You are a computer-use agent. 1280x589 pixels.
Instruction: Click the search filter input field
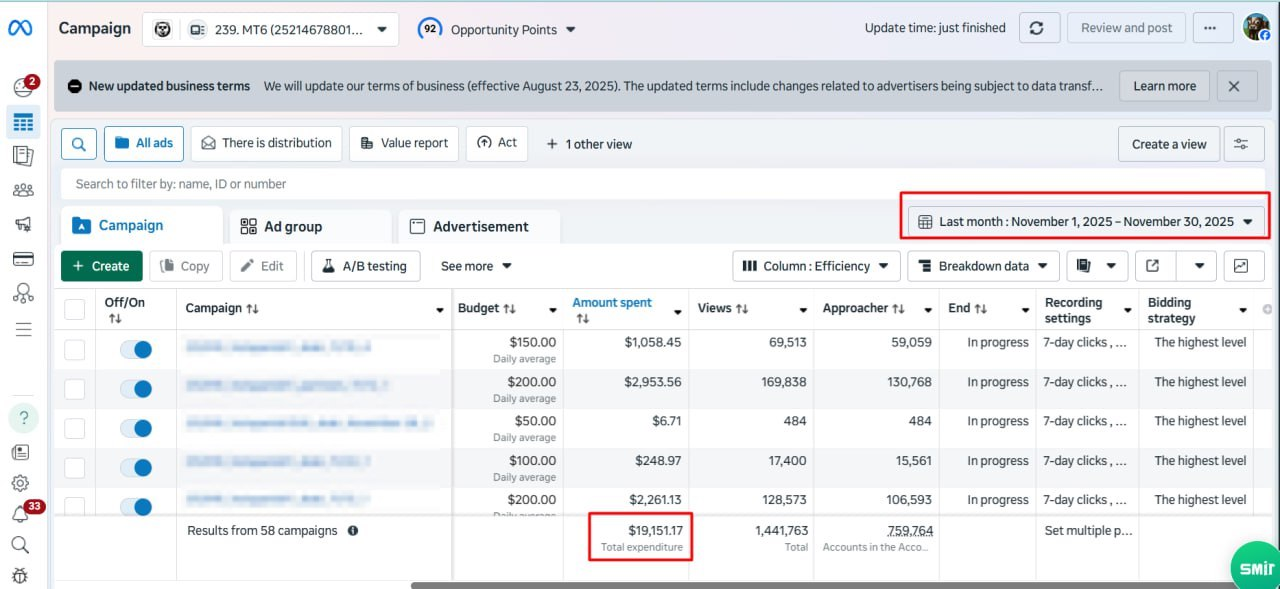tap(660, 184)
